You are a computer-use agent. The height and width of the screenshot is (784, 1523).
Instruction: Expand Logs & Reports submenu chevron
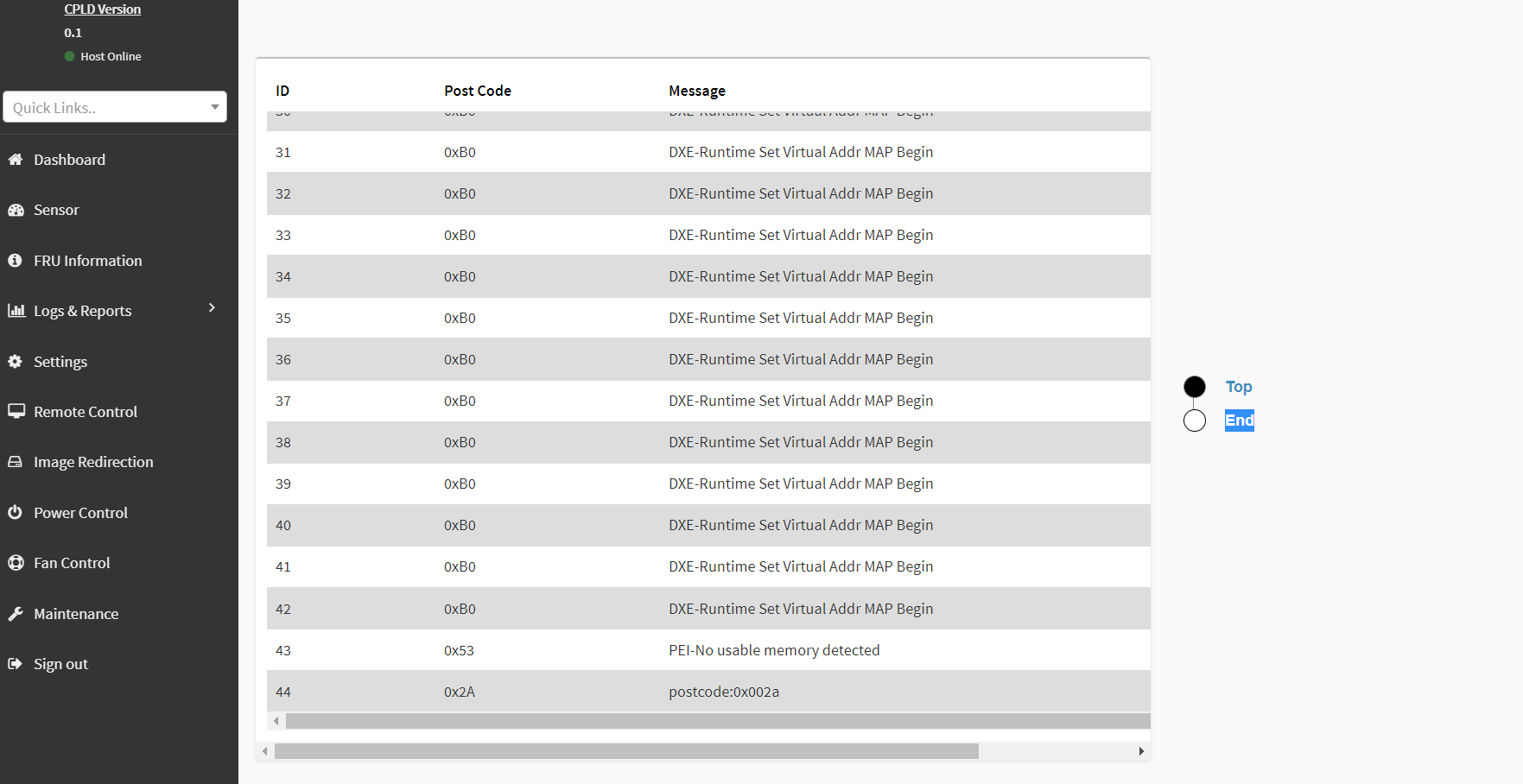pos(212,308)
